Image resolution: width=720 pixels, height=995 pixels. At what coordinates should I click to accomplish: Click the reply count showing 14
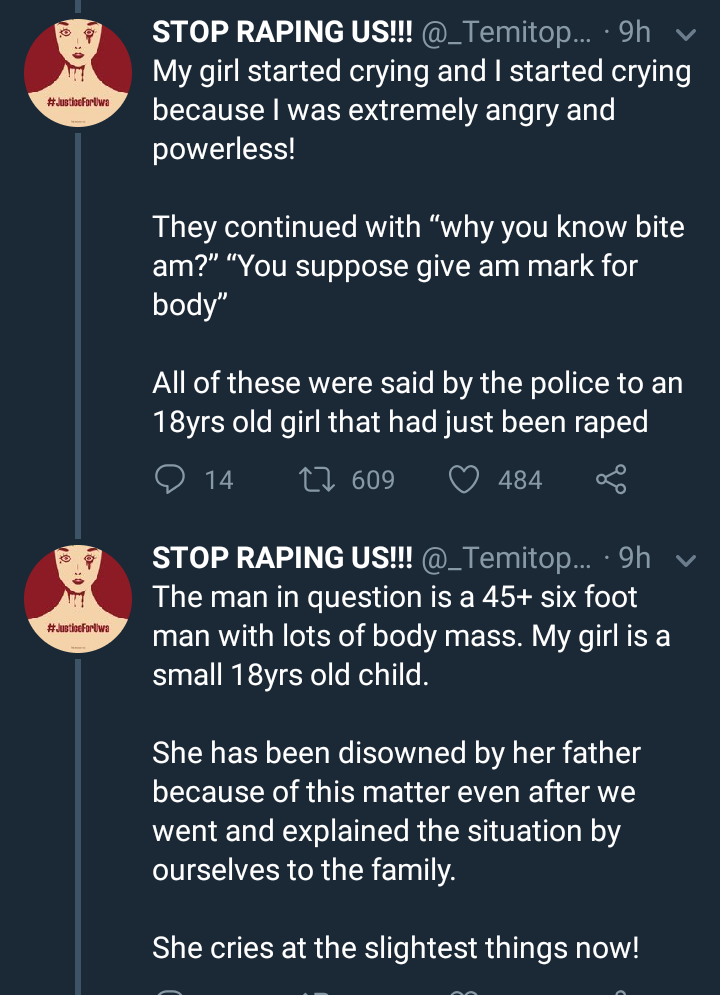tap(218, 481)
